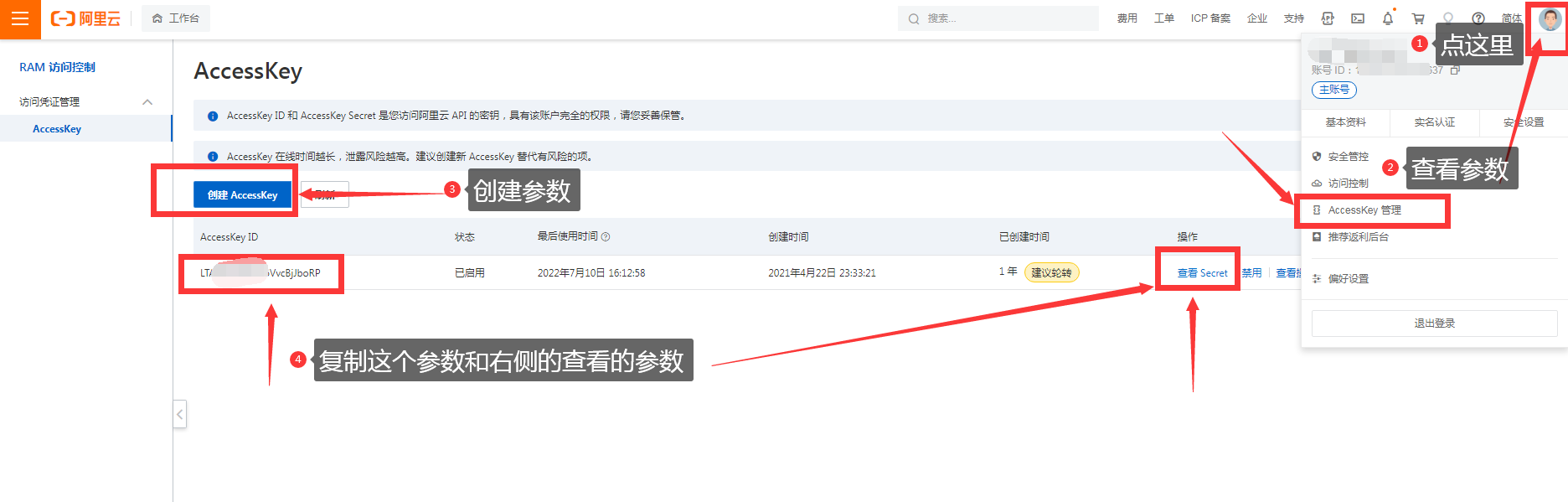Select the AccessKey ID ending in VvcBjJboRP
Viewport: 1568px width, 502px height.
click(260, 273)
